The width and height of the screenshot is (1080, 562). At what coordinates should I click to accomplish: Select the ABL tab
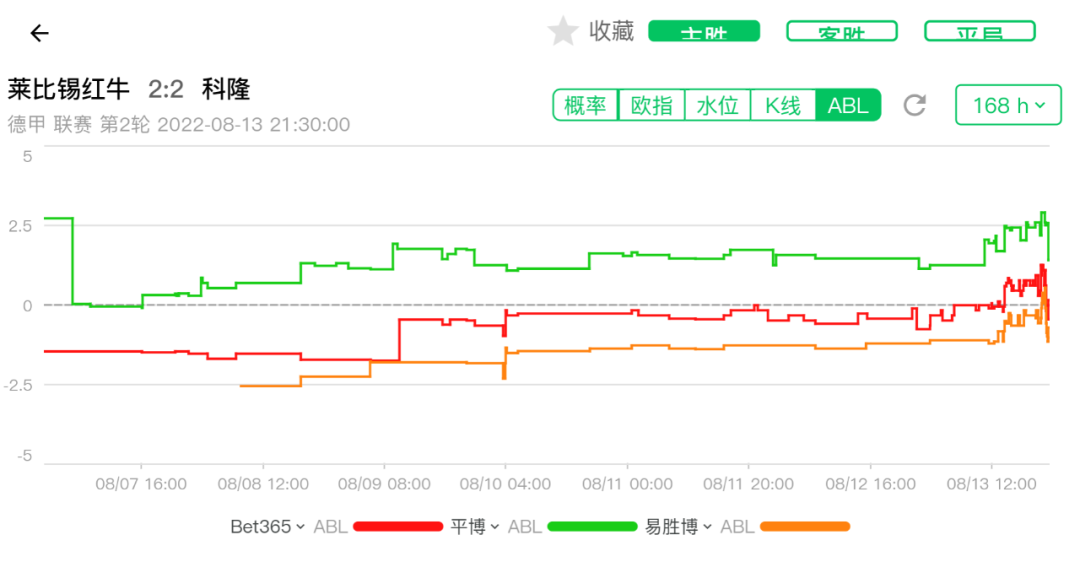[848, 105]
